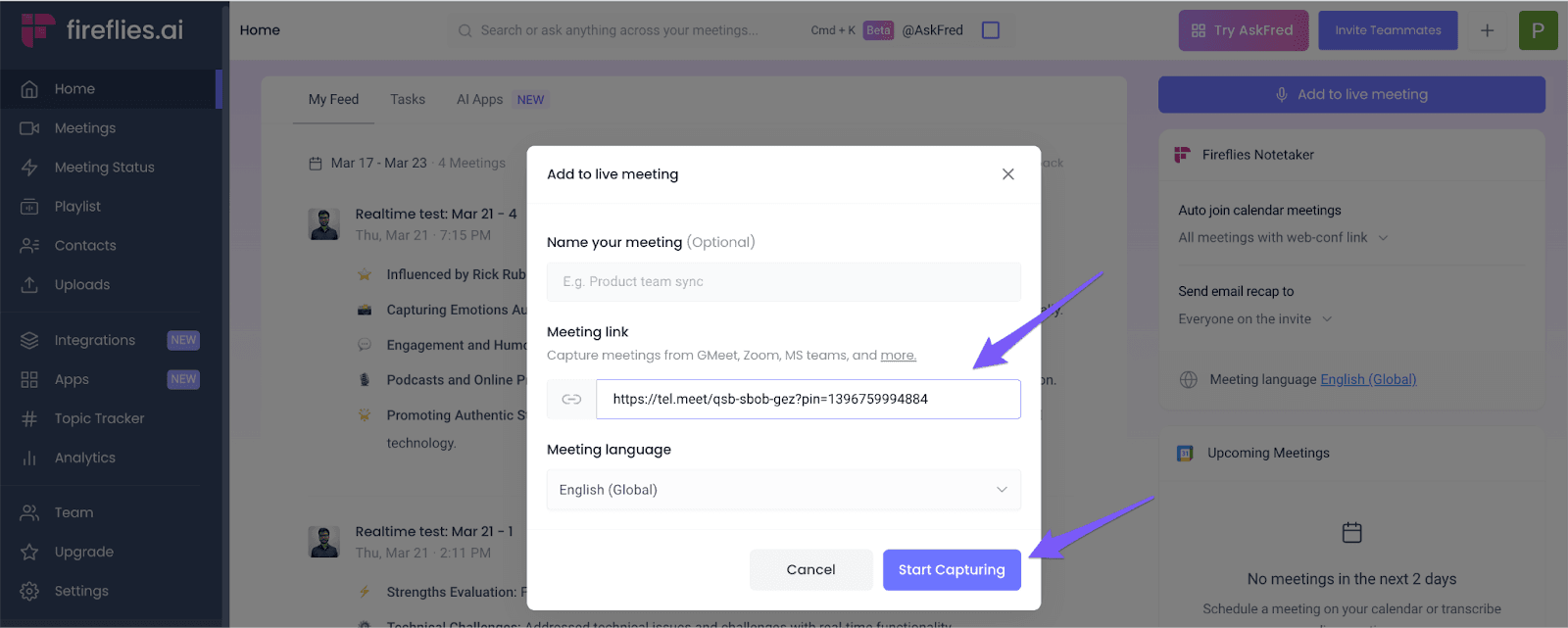The height and width of the screenshot is (628, 1568).
Task: Click the Analytics bar chart icon
Action: 29,458
